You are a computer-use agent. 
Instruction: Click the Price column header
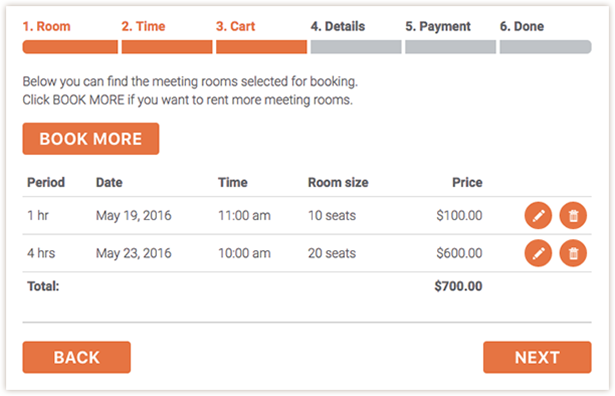pyautogui.click(x=467, y=183)
